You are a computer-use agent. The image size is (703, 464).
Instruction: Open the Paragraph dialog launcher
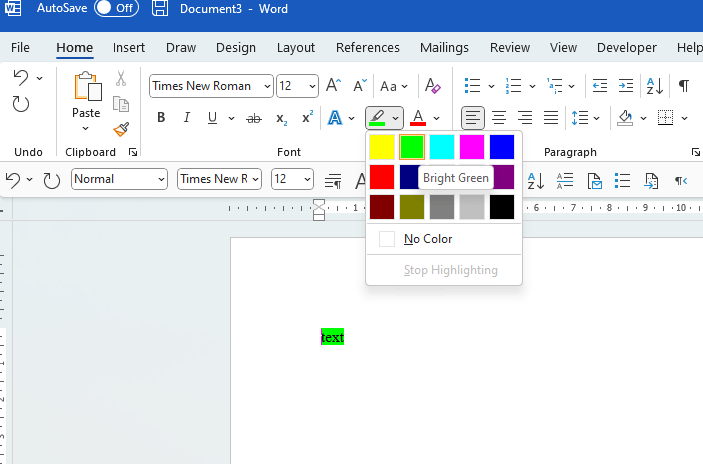tap(695, 152)
